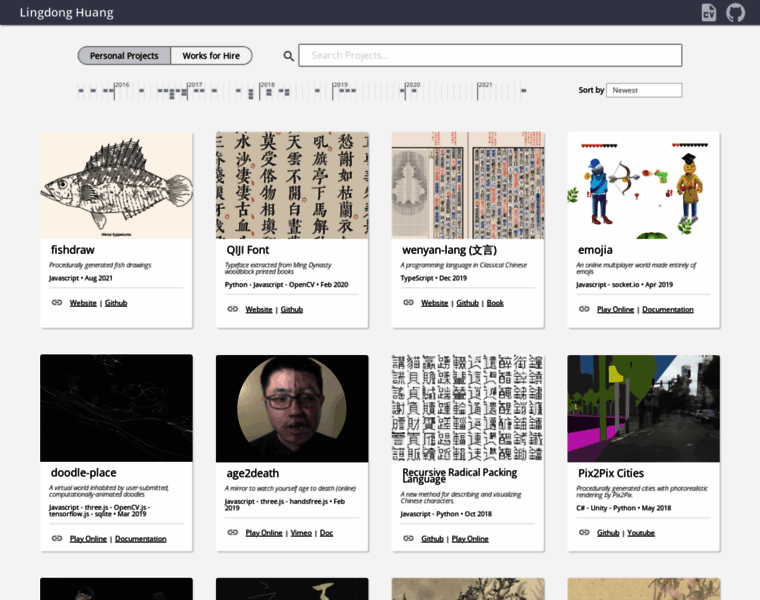This screenshot has width=760, height=600.
Task: Click the link icon on QIJI Font card
Action: point(233,309)
